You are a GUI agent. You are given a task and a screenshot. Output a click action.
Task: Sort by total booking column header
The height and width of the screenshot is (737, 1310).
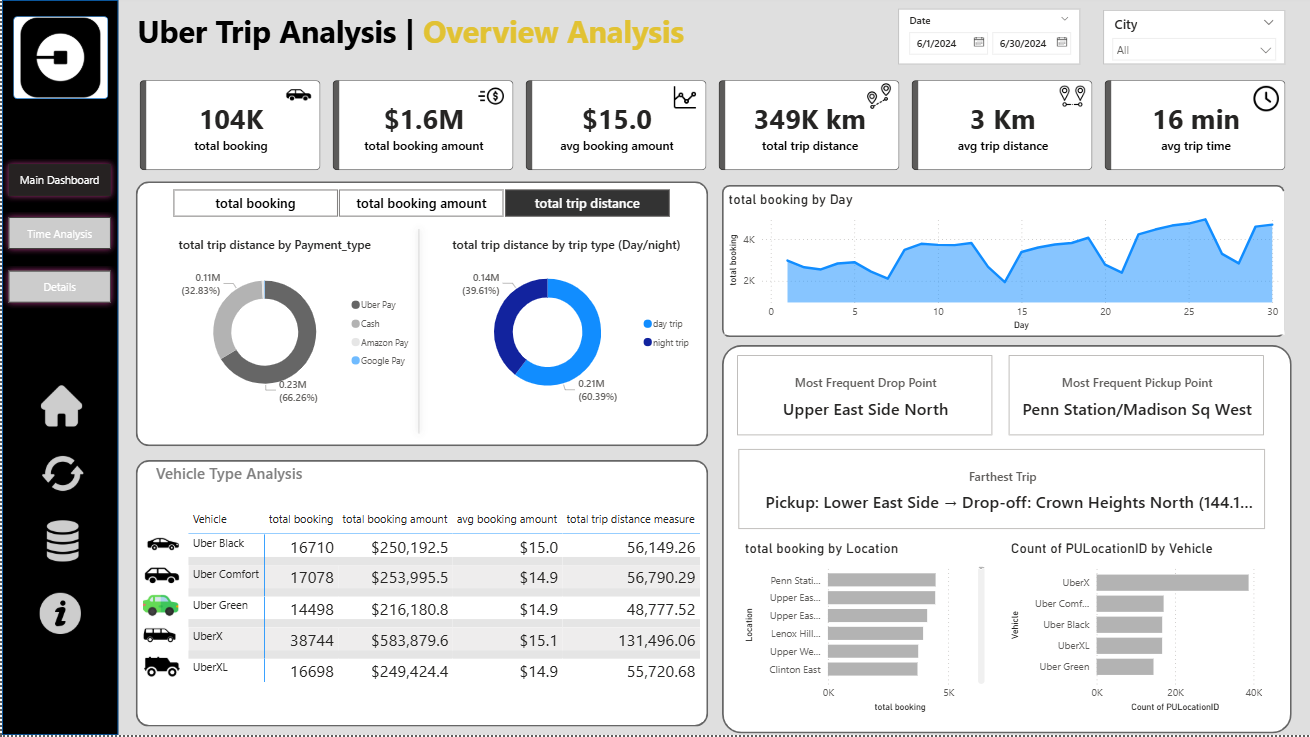tap(301, 519)
